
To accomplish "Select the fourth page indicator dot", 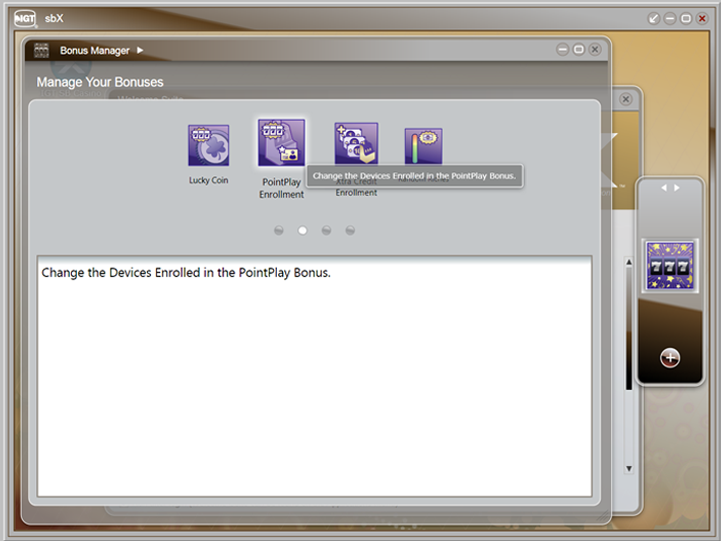I will (x=350, y=230).
